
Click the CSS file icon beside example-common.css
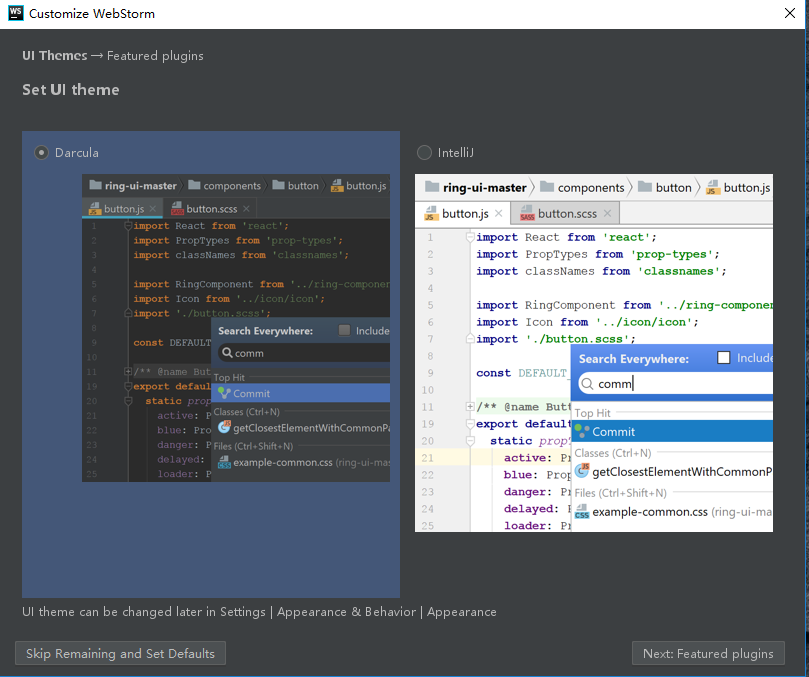point(582,511)
